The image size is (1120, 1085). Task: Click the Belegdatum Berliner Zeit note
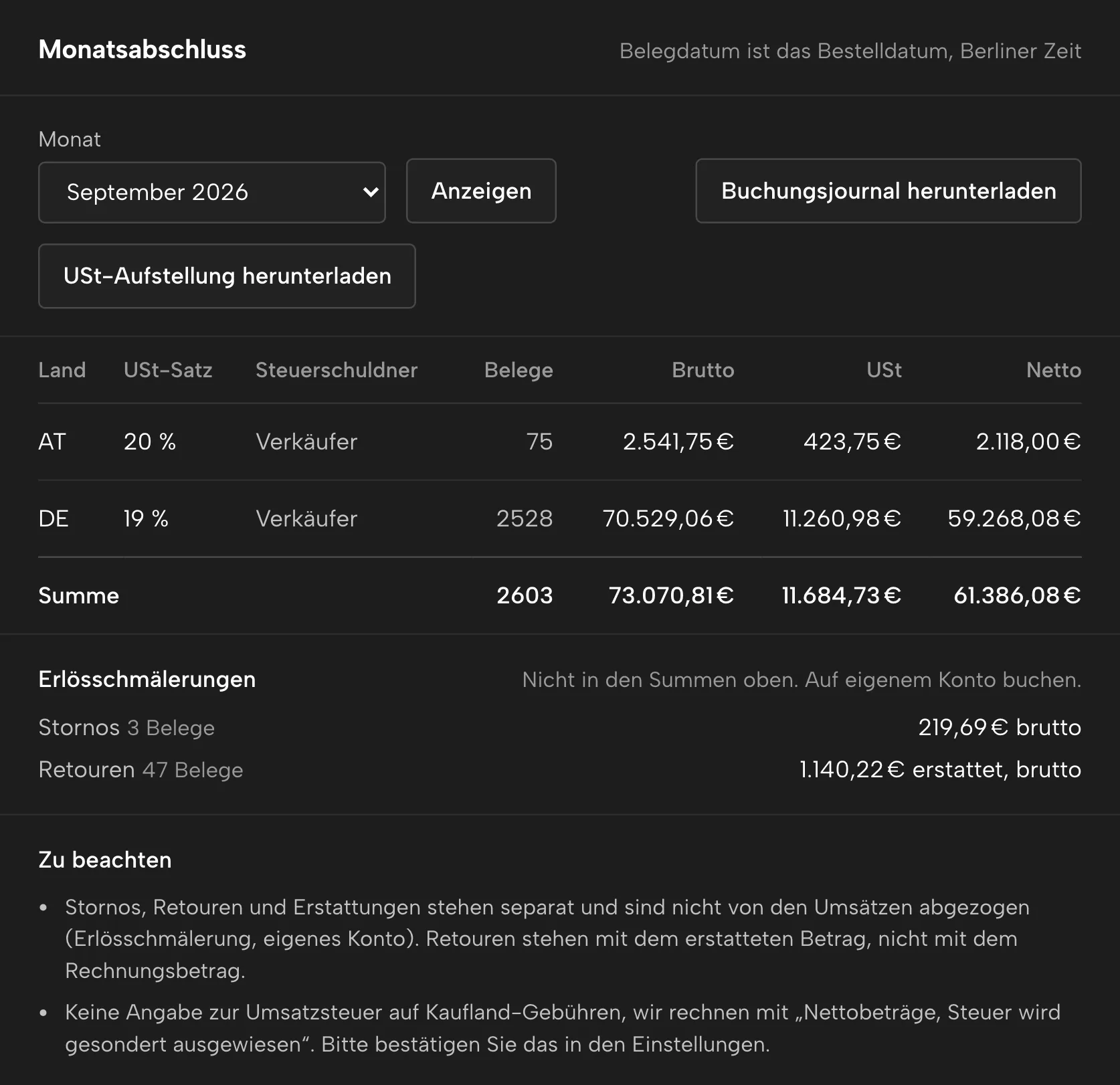[x=850, y=51]
